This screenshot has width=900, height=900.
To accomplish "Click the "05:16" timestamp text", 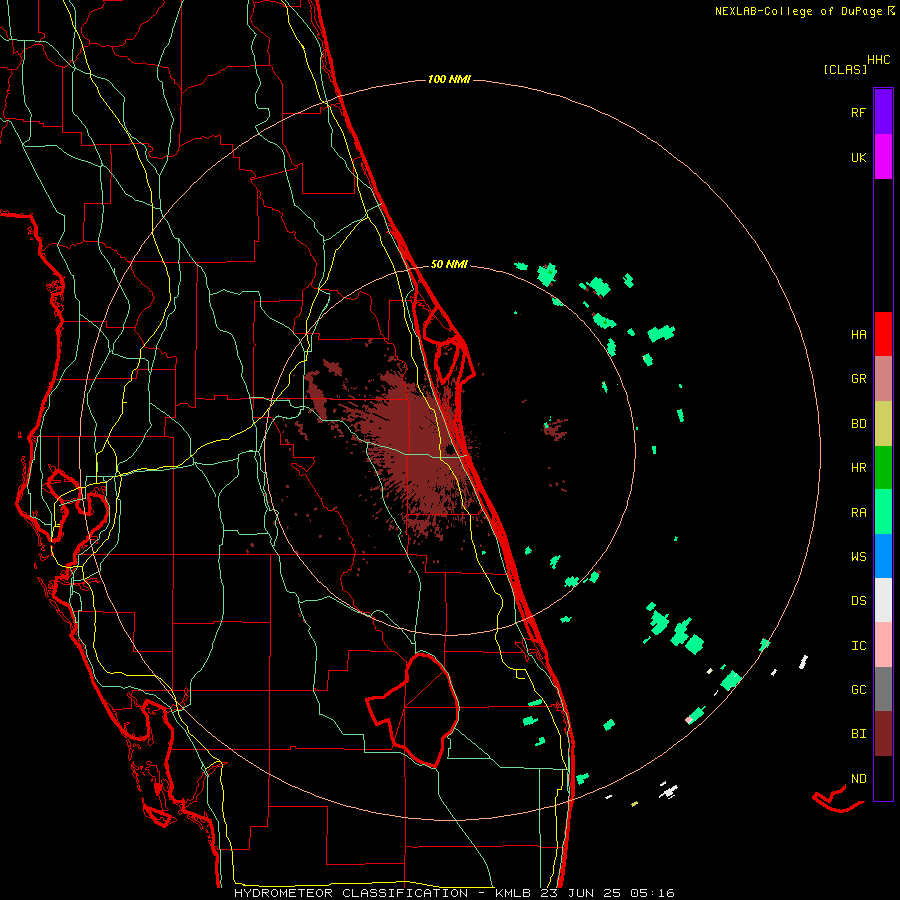I will (652, 893).
